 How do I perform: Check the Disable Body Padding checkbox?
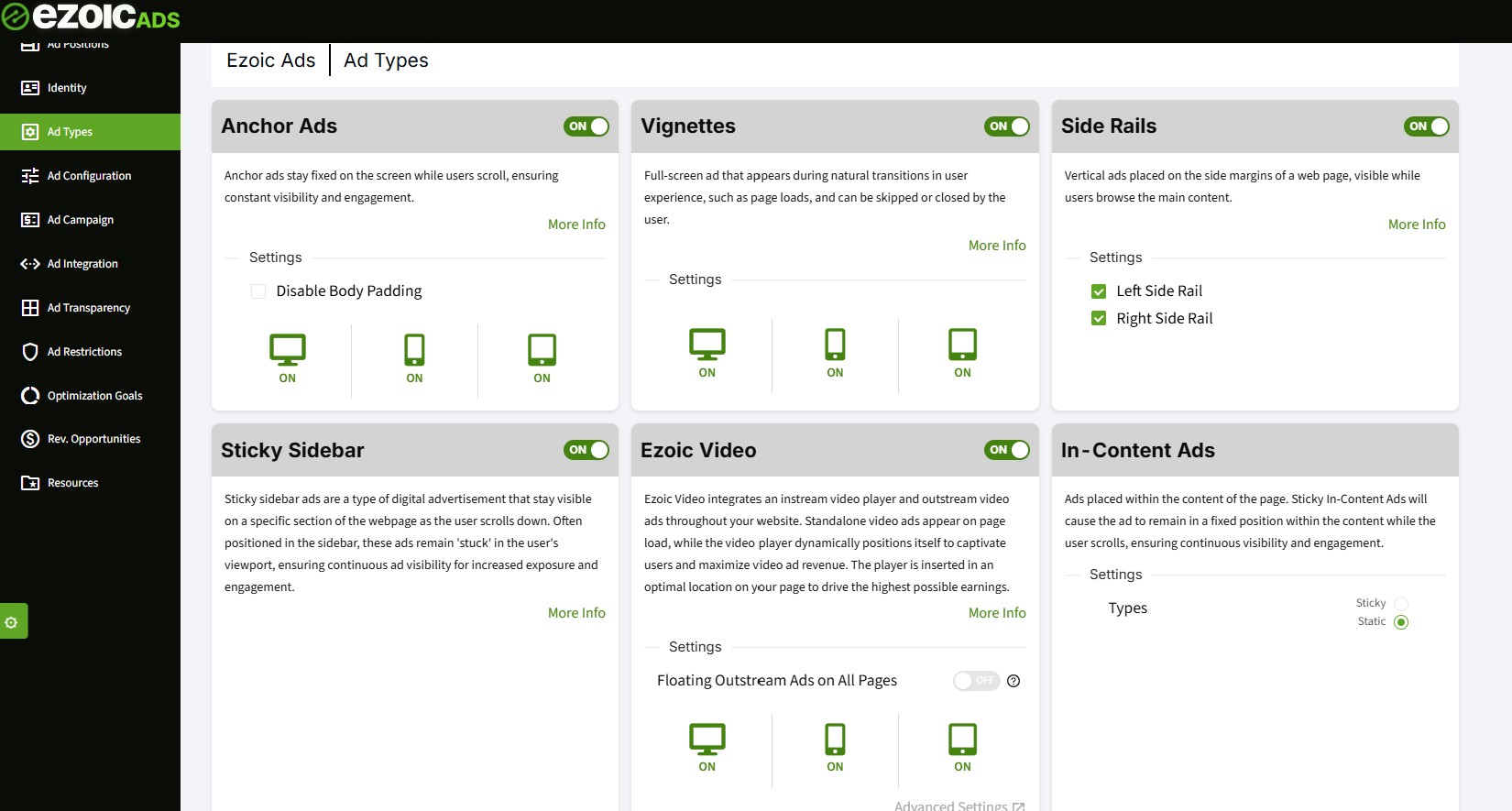pyautogui.click(x=258, y=291)
